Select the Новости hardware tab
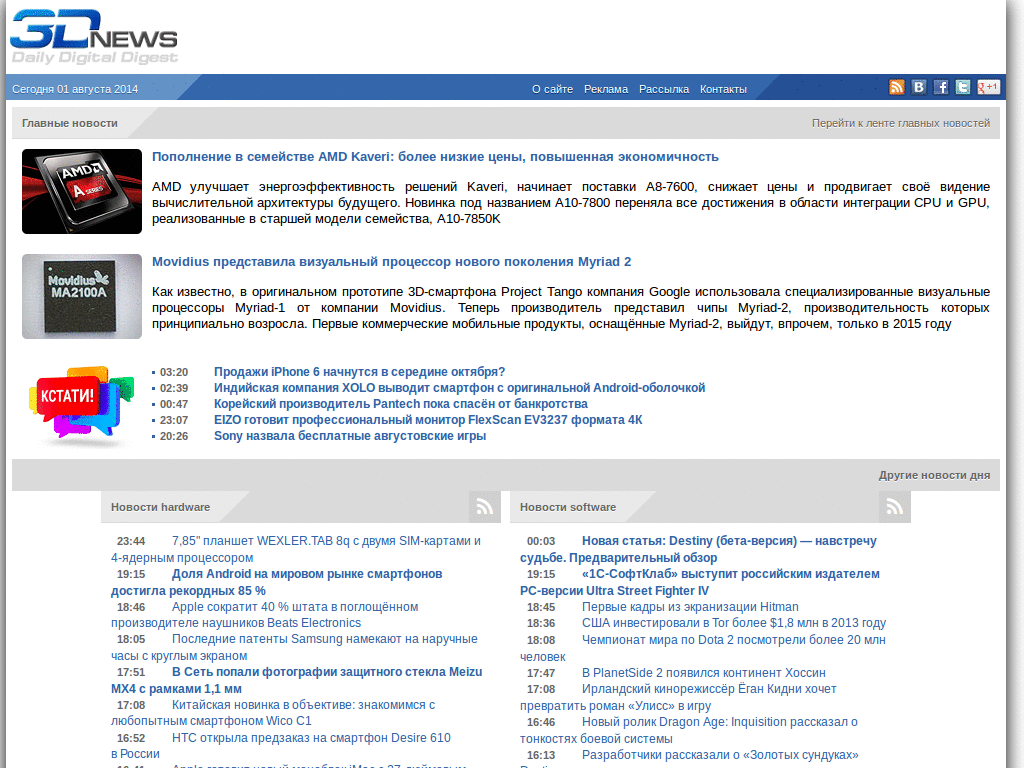This screenshot has height=768, width=1024. [x=161, y=506]
